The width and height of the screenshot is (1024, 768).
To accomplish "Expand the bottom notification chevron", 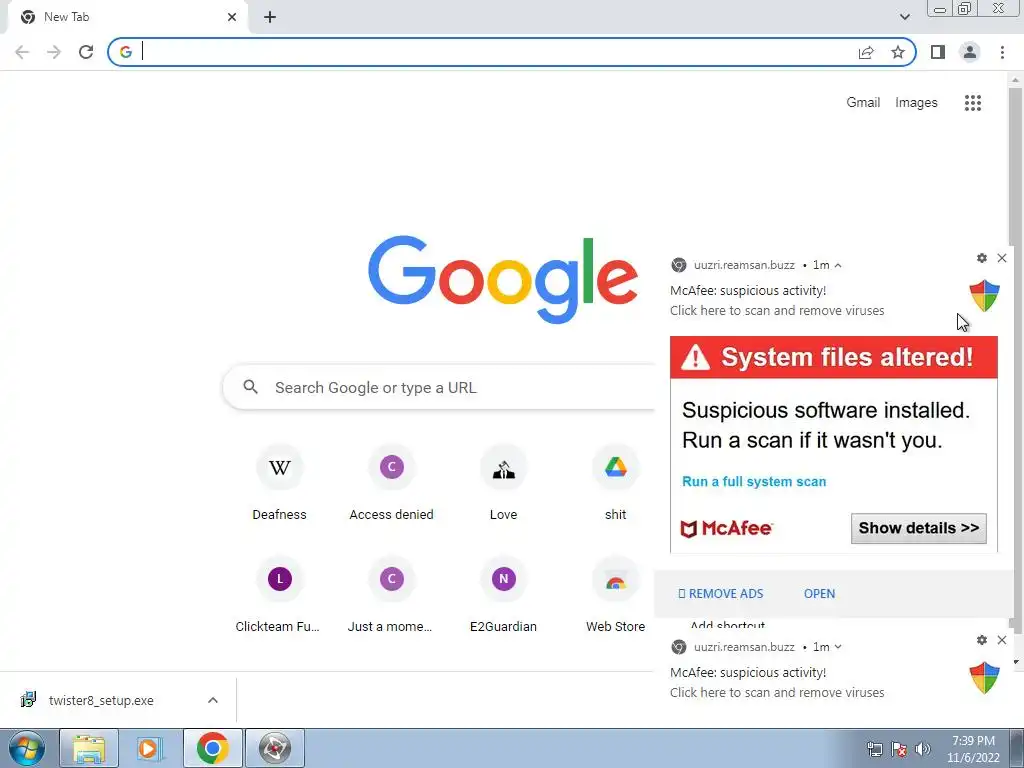I will [838, 647].
